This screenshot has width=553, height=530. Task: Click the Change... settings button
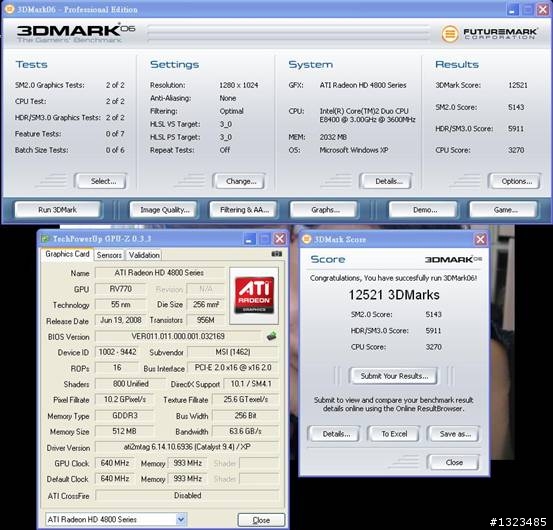coord(239,181)
